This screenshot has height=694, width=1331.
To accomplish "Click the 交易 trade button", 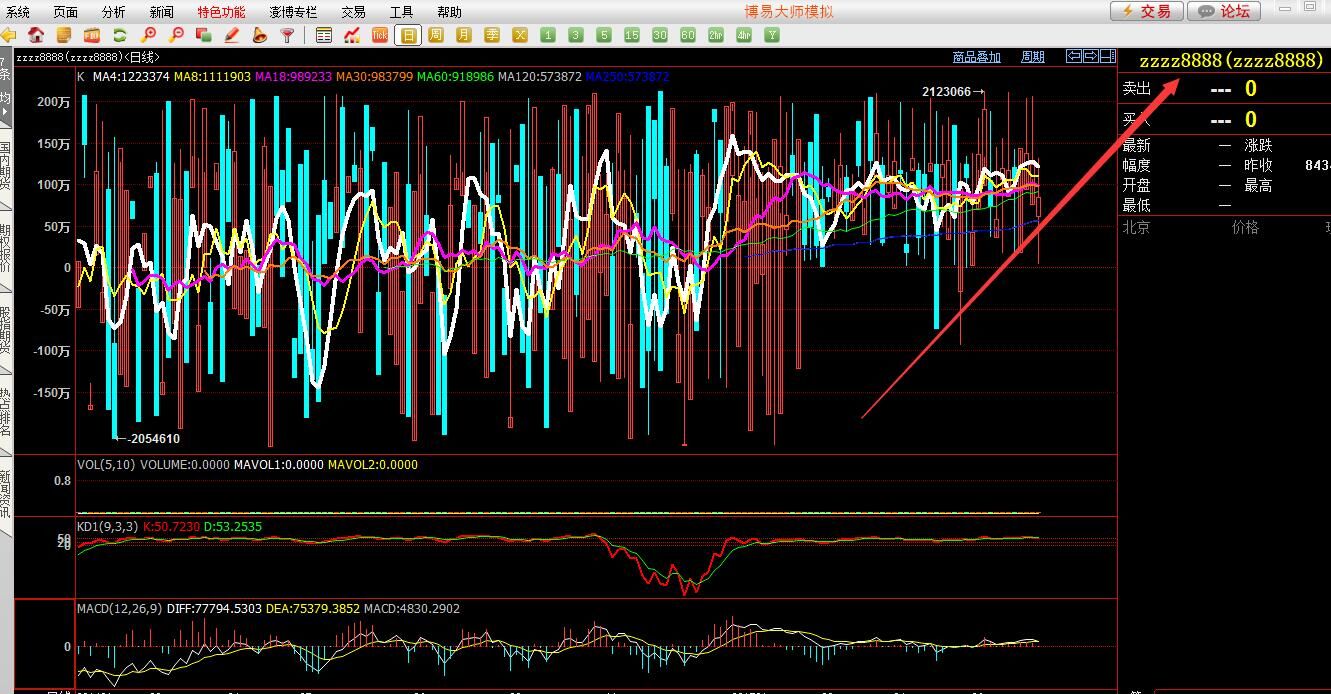I will tap(1147, 11).
